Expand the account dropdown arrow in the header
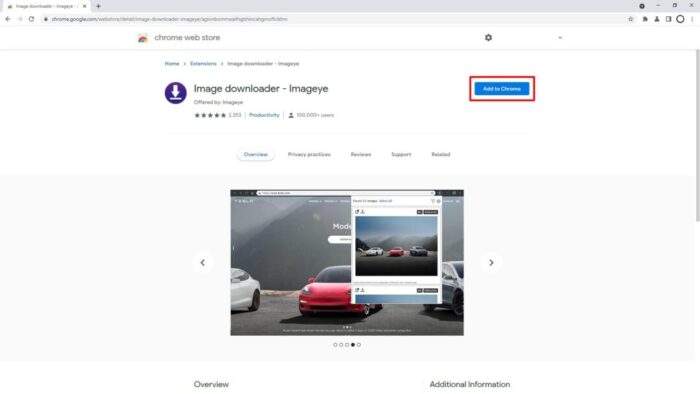Screen dimensions: 700x394 [x=560, y=38]
